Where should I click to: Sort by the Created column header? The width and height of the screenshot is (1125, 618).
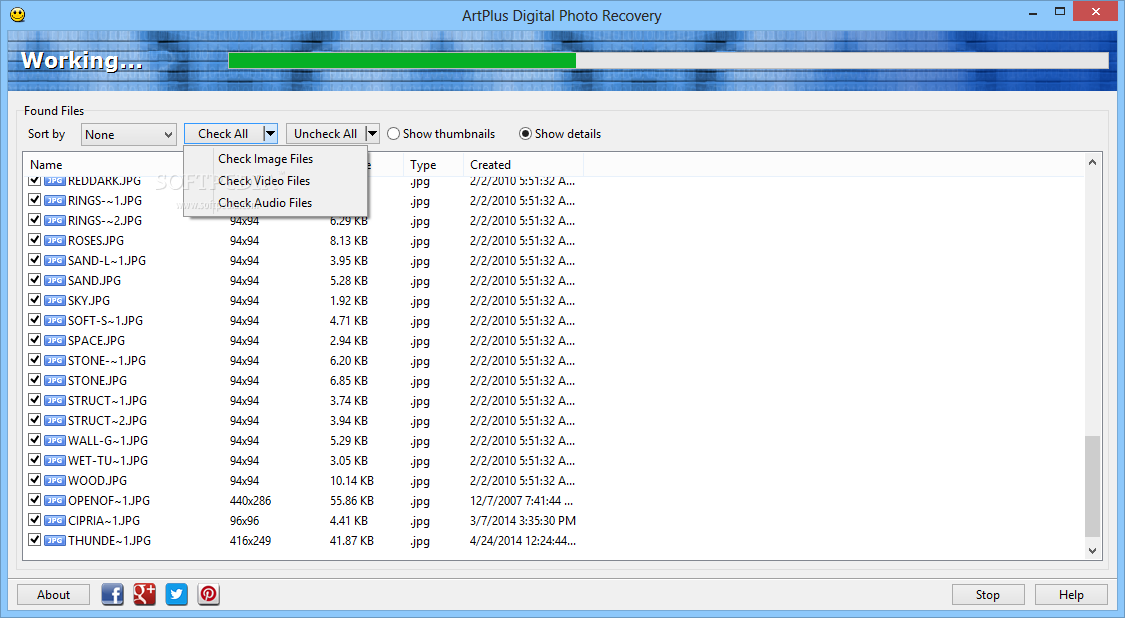point(490,164)
